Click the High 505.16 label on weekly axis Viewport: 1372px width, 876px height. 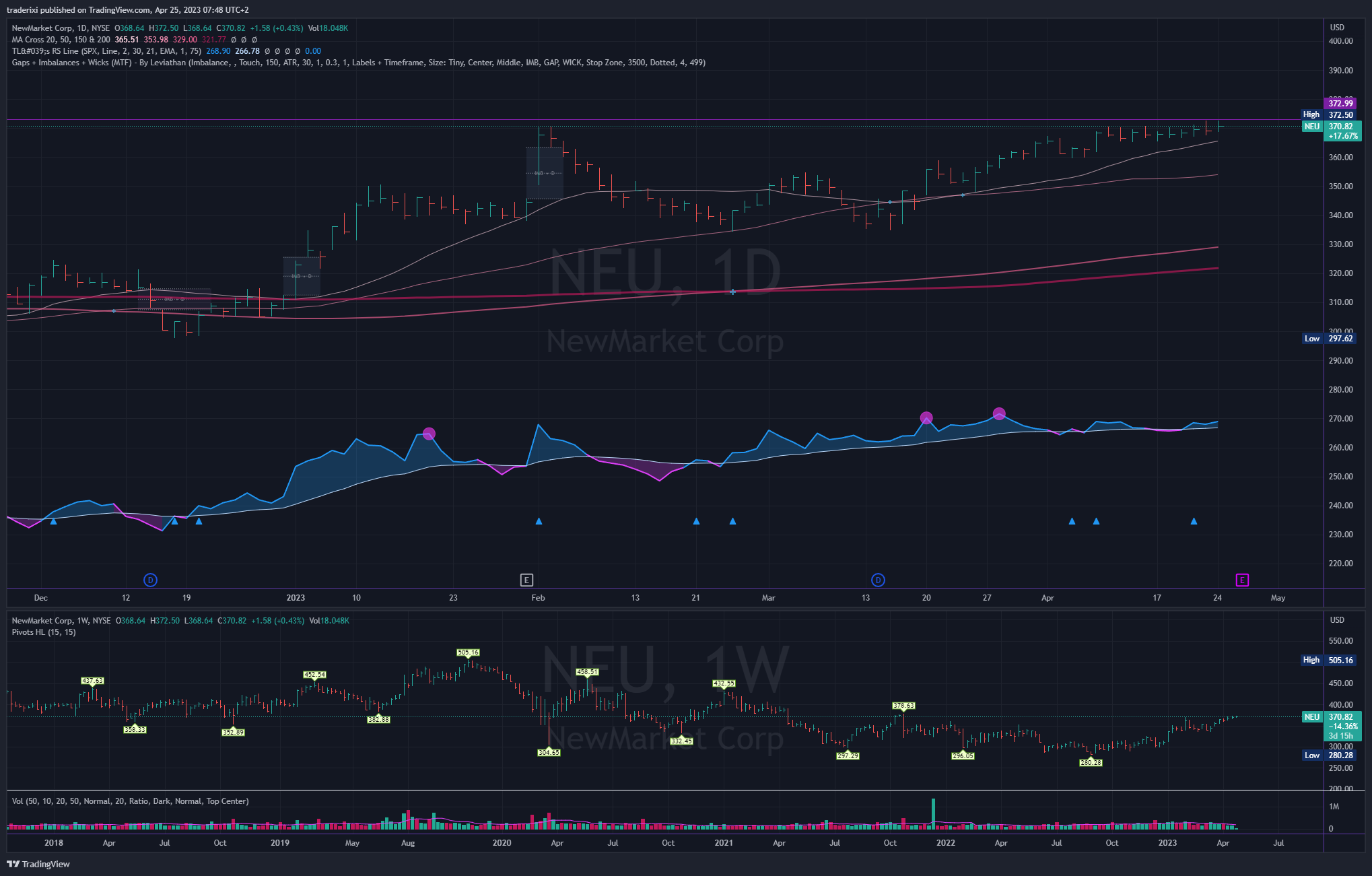[x=1328, y=660]
